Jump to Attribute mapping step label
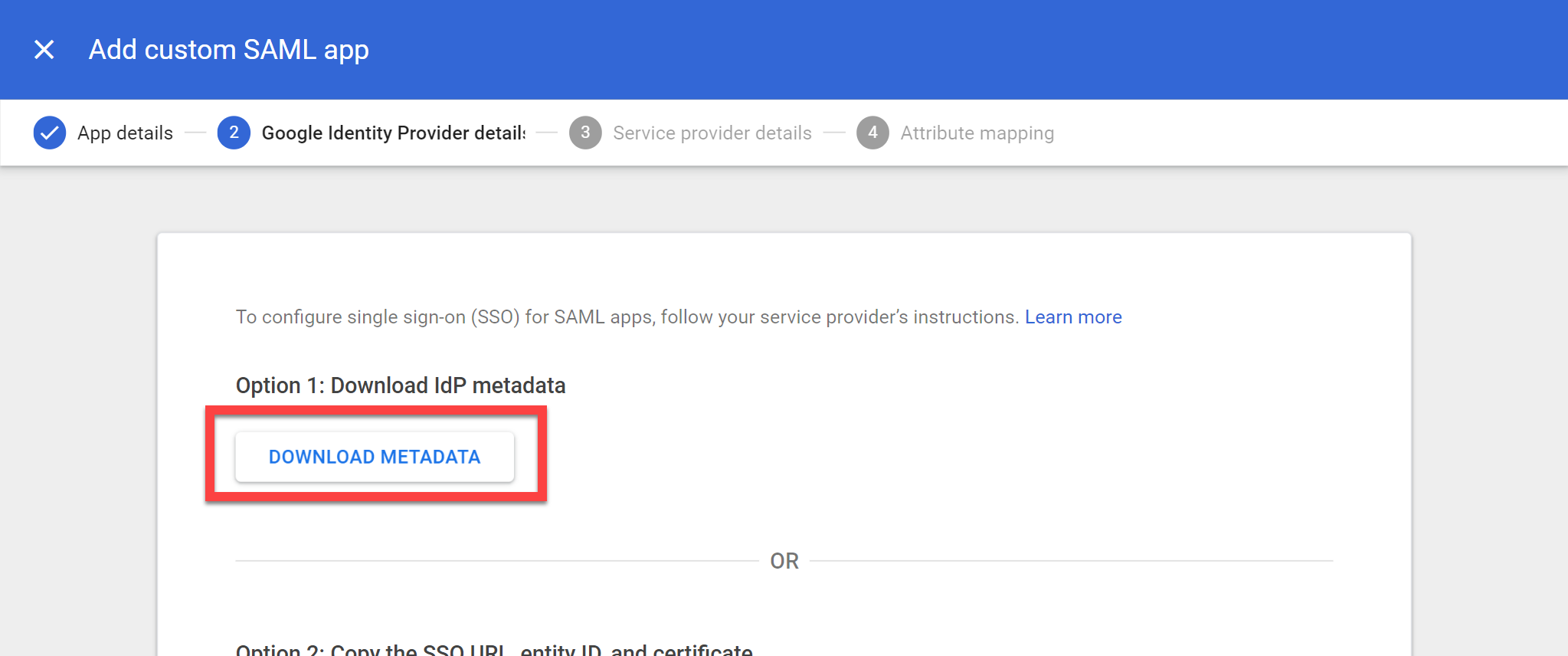The width and height of the screenshot is (1568, 656). point(977,133)
